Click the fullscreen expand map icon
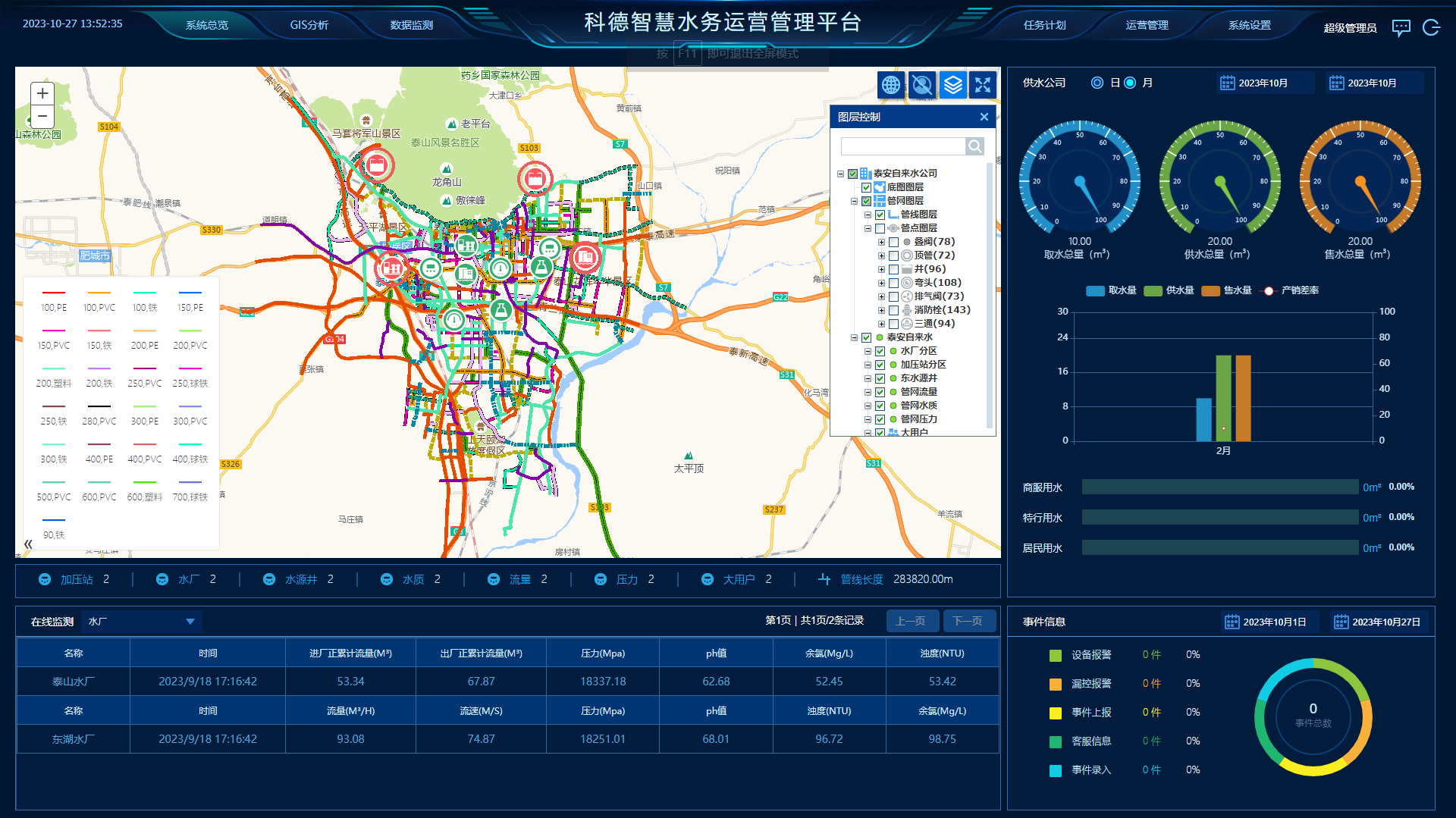 983,85
